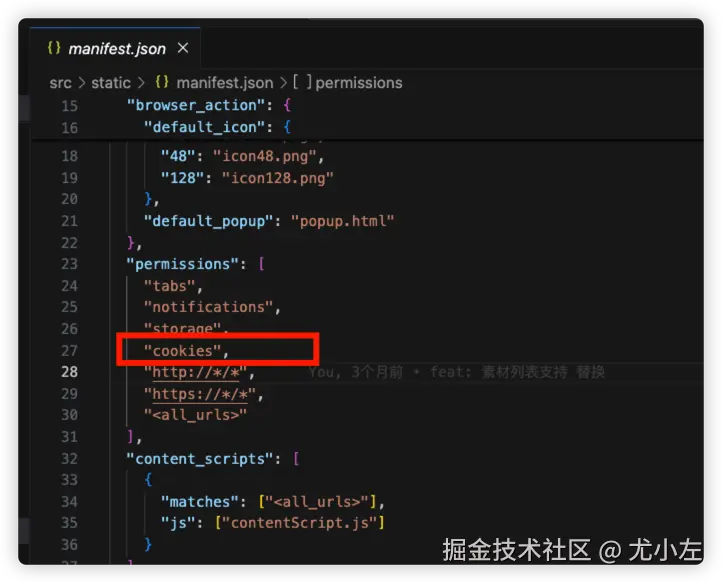The height and width of the screenshot is (583, 722).
Task: Click the "permissions" key on line 23
Action: pyautogui.click(x=183, y=264)
